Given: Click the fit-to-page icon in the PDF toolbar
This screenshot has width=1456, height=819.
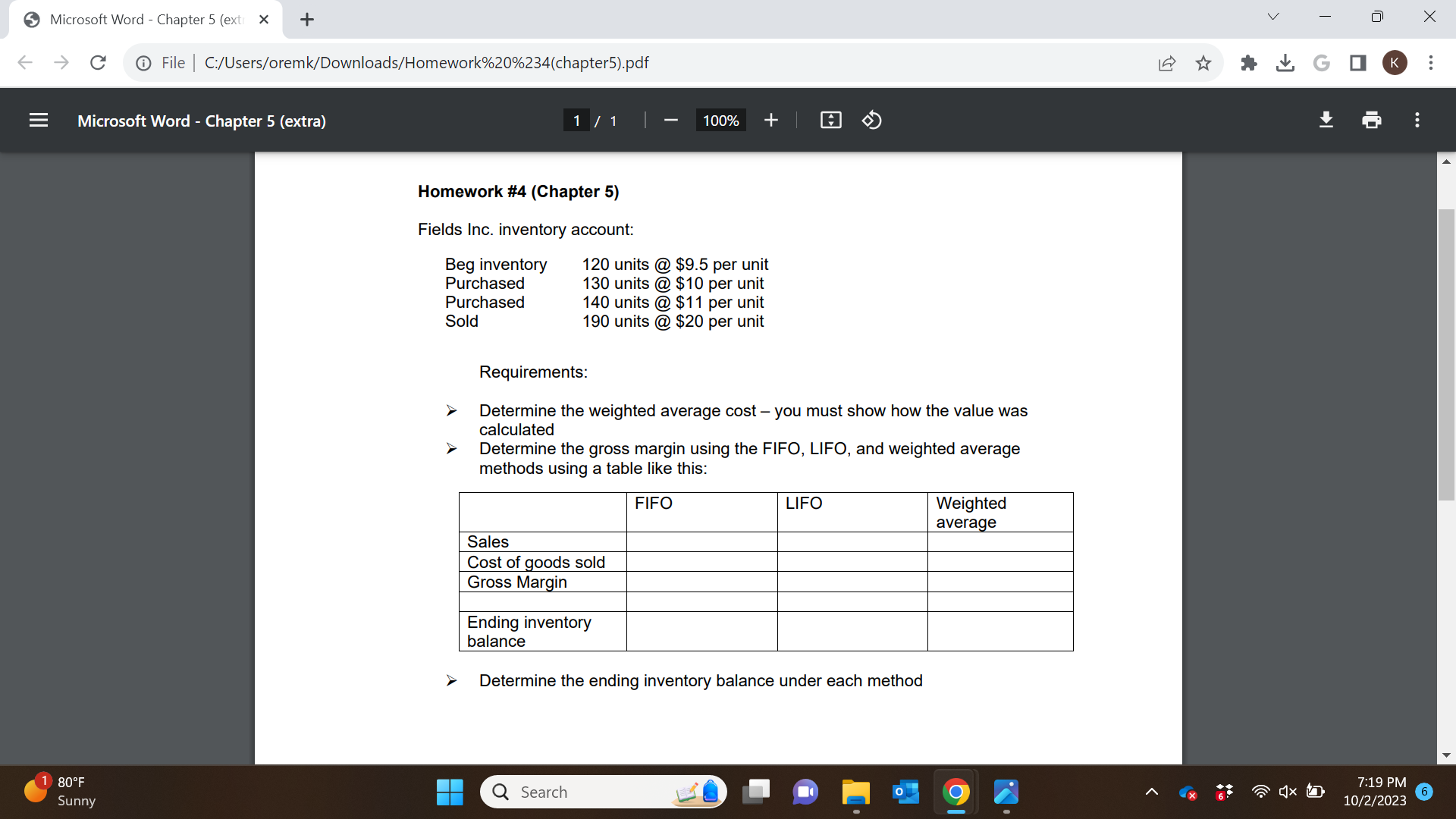Looking at the screenshot, I should pyautogui.click(x=830, y=120).
